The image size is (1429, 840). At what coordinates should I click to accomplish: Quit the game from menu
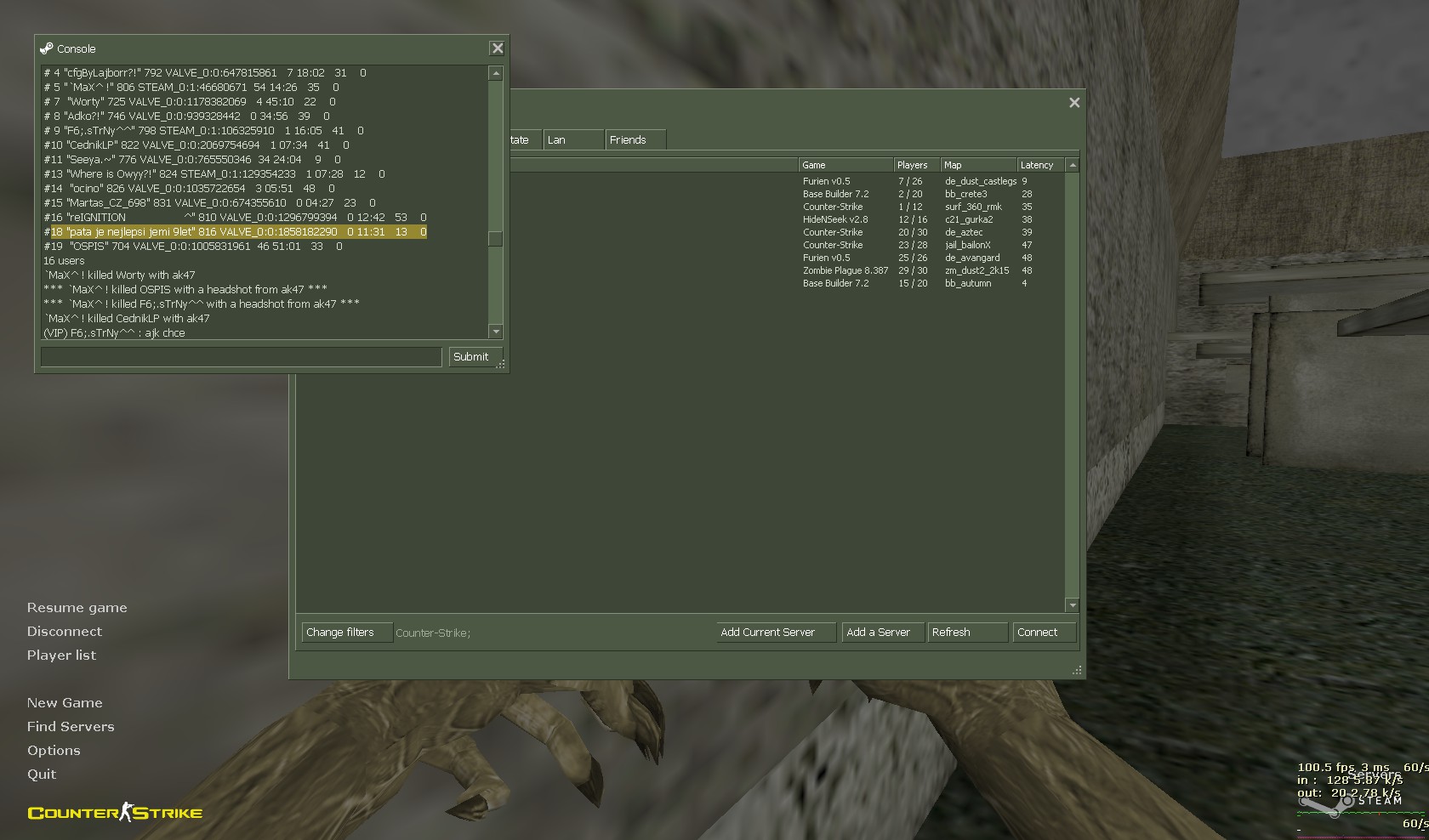pyautogui.click(x=42, y=775)
